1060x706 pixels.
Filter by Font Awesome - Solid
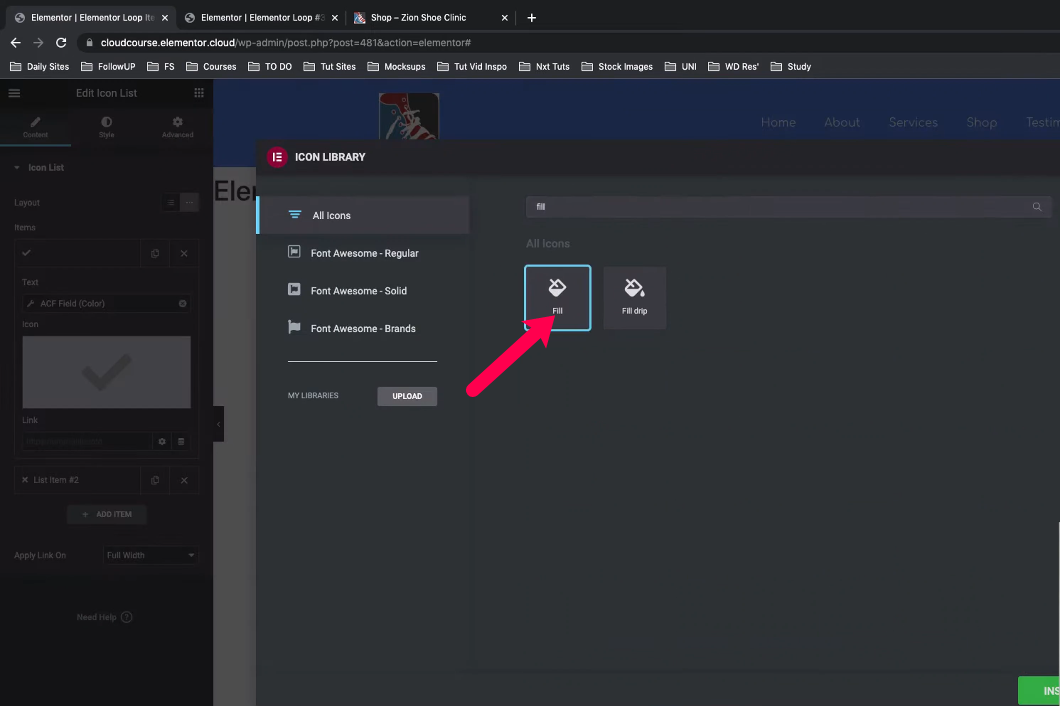[358, 291]
